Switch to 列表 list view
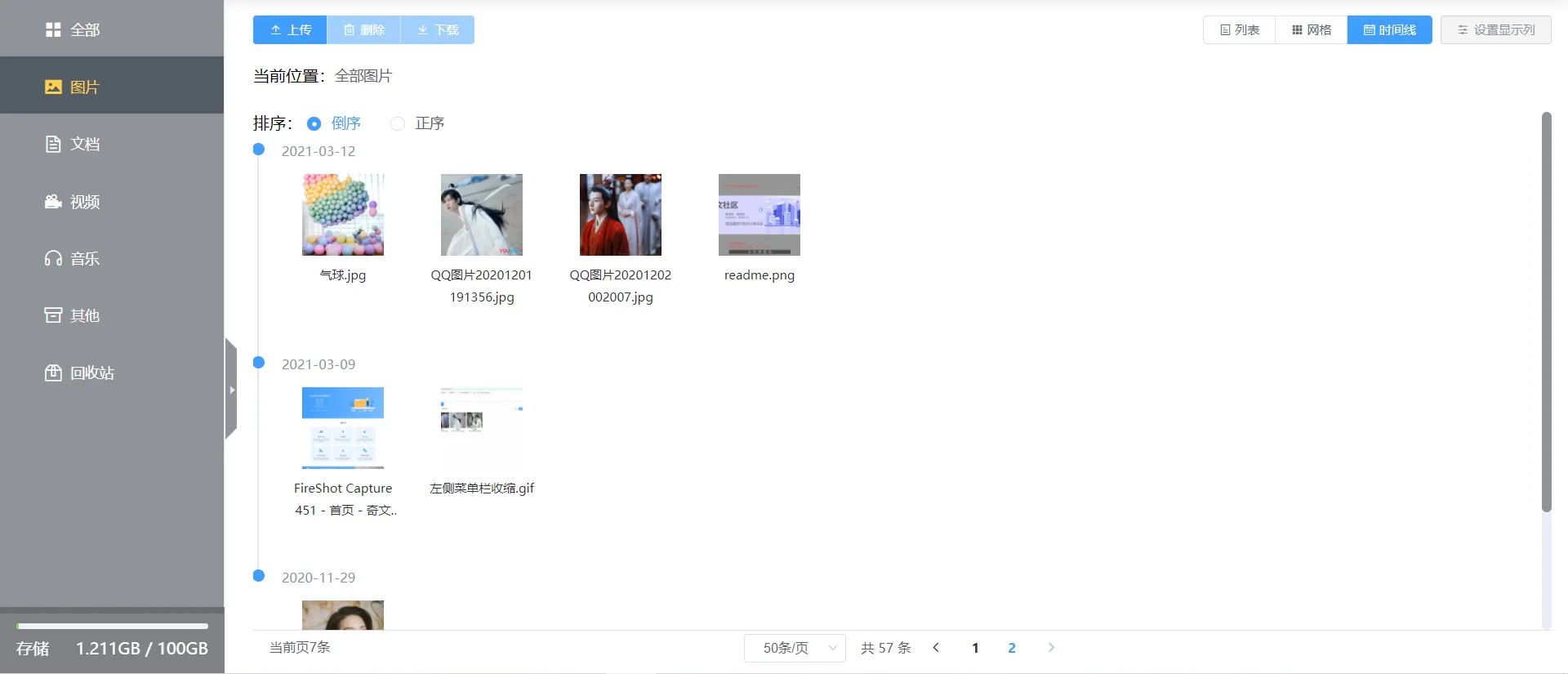The image size is (1568, 674). click(1239, 29)
